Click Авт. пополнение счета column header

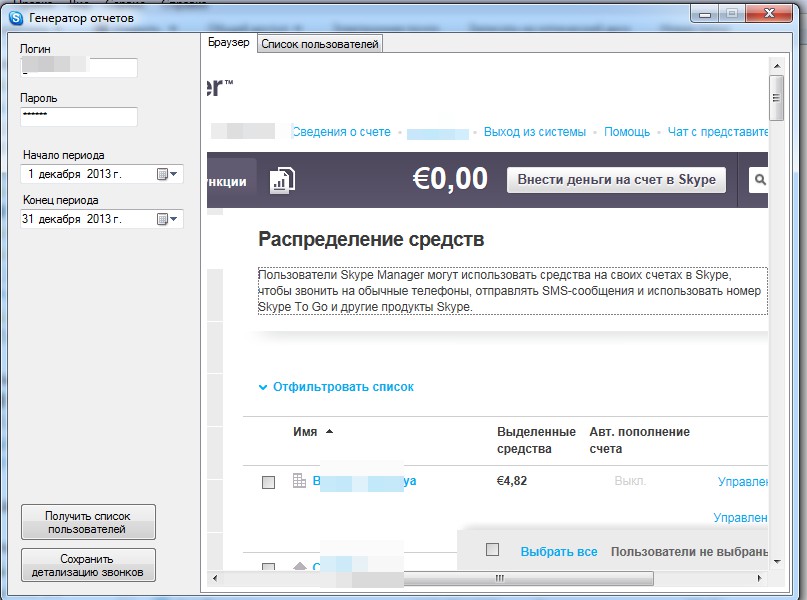coord(639,440)
